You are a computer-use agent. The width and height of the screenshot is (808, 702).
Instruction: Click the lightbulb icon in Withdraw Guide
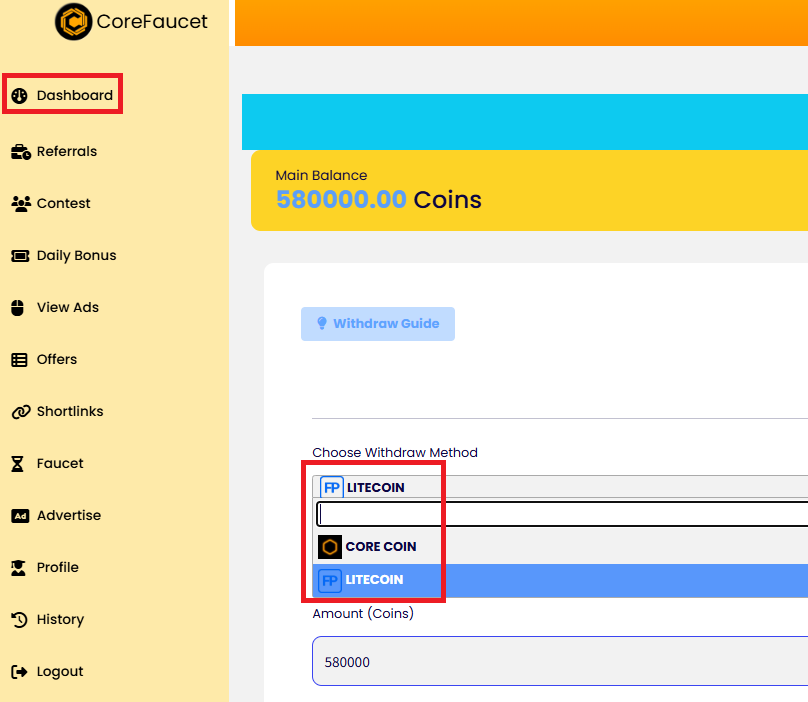coord(322,323)
